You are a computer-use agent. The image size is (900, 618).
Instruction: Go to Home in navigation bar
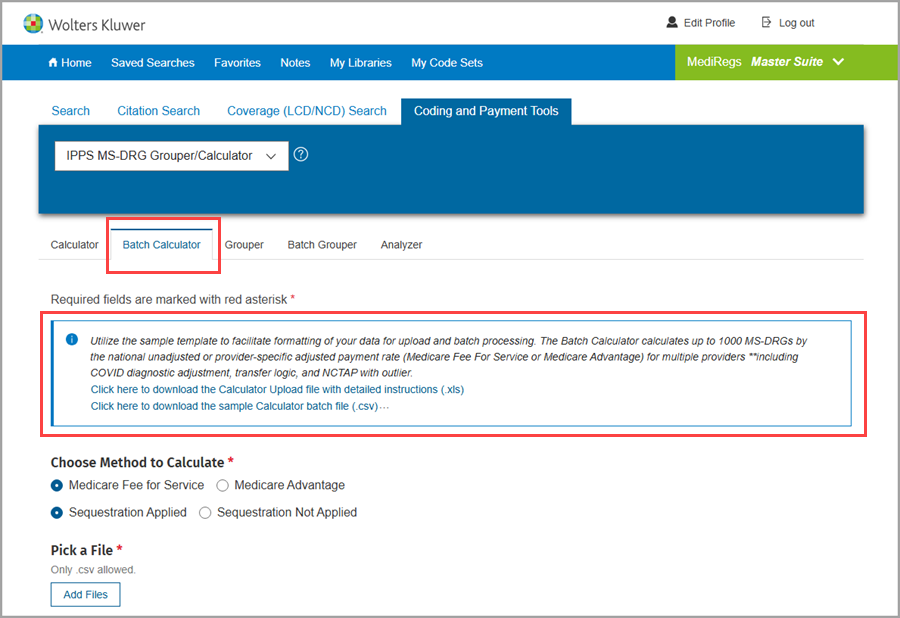[x=70, y=63]
